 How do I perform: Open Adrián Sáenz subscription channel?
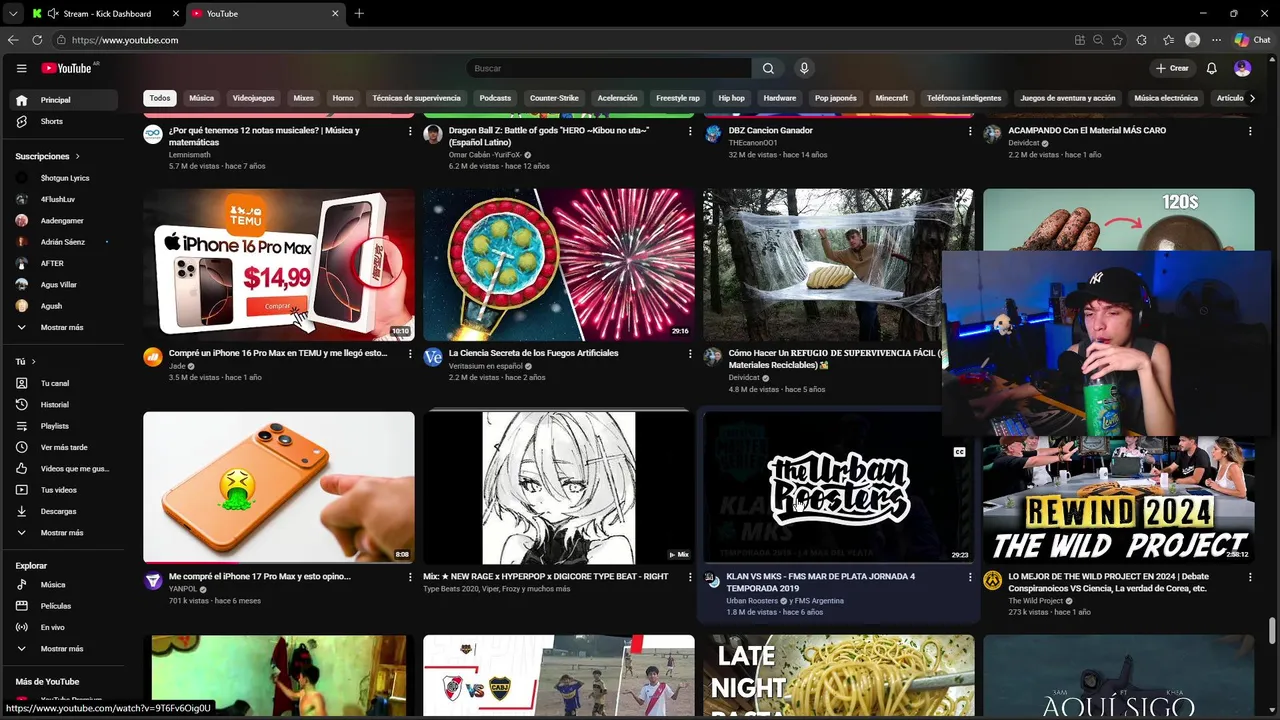point(64,242)
